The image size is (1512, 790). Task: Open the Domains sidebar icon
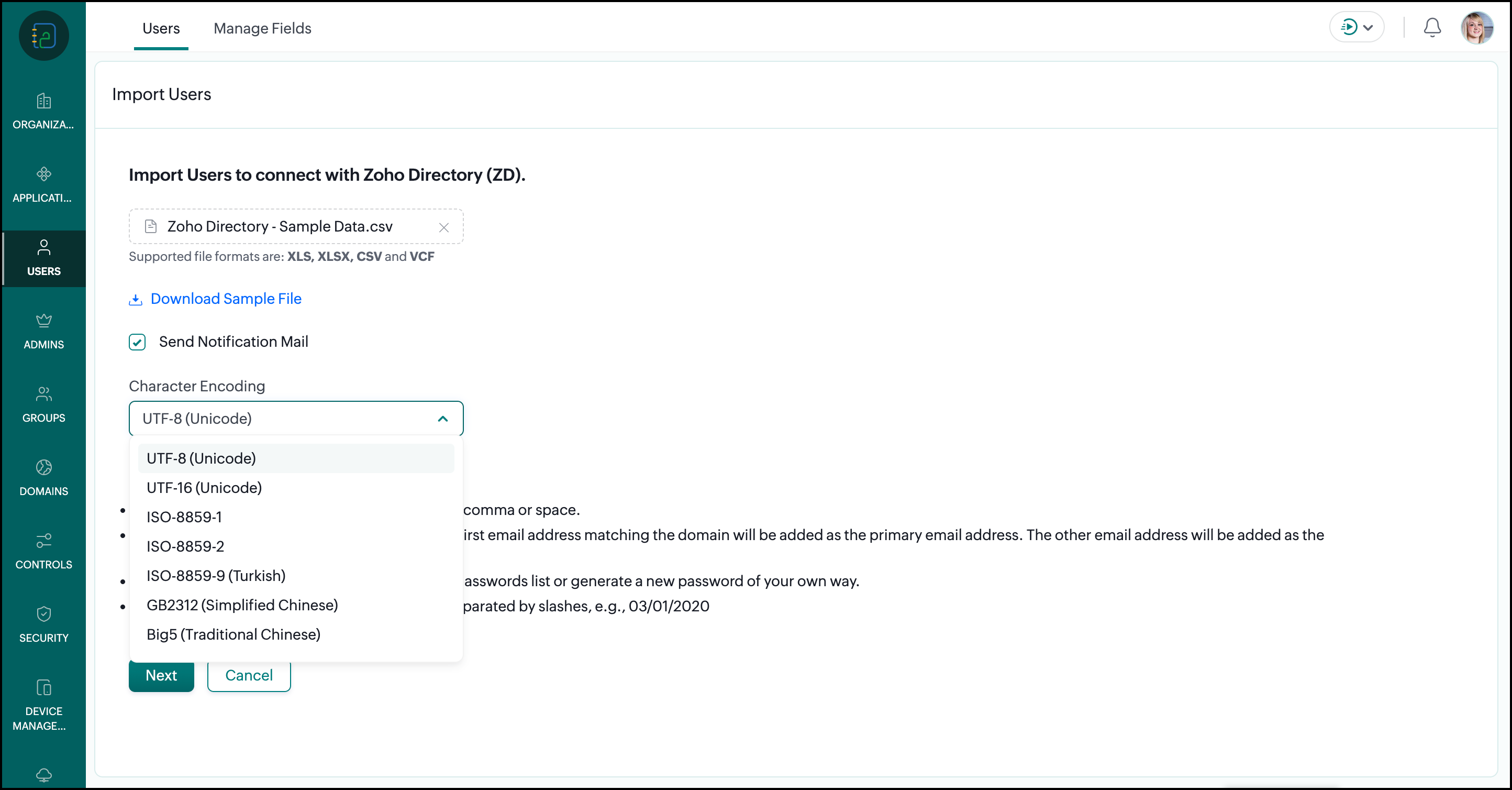point(43,467)
